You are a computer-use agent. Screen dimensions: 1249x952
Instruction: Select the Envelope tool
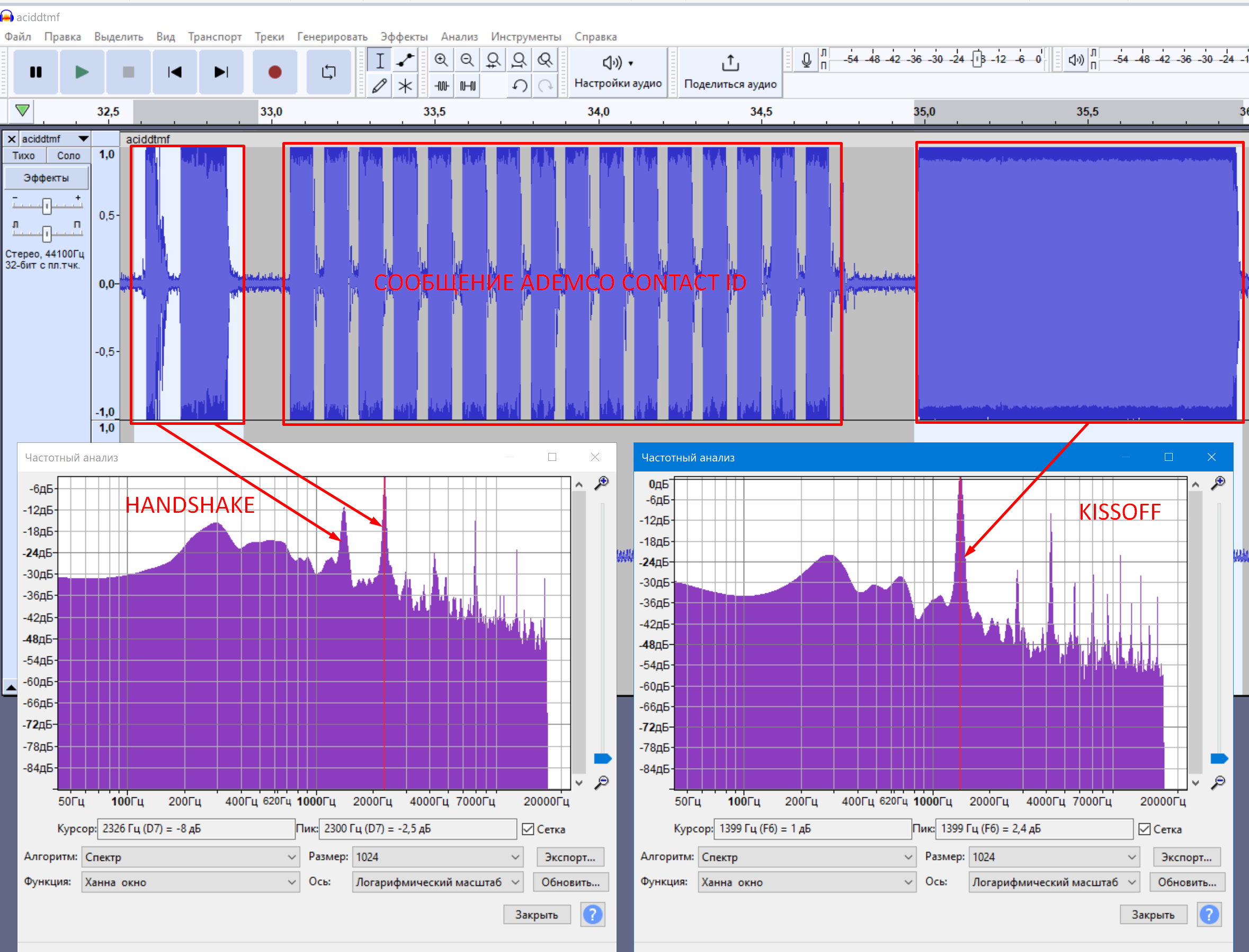(405, 60)
